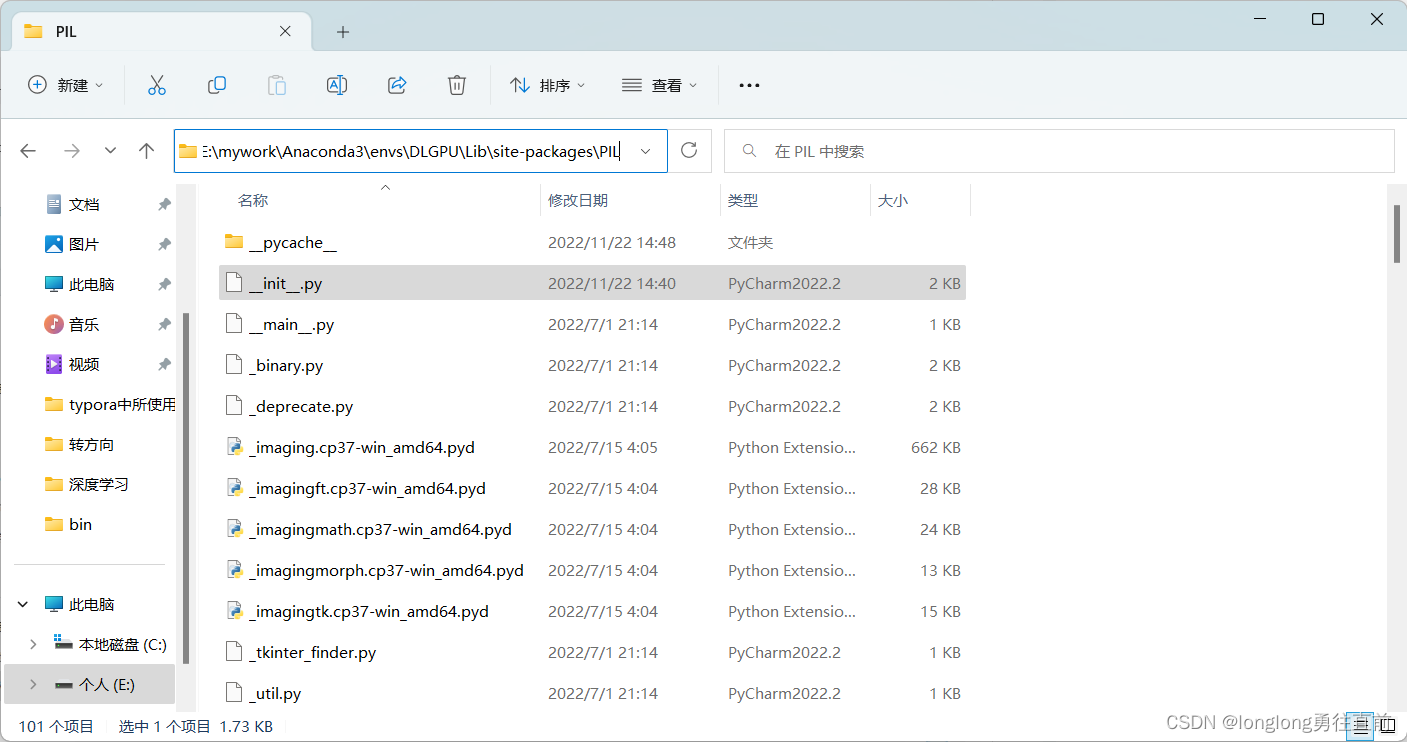
Task: Click the Share icon in toolbar
Action: [x=397, y=85]
